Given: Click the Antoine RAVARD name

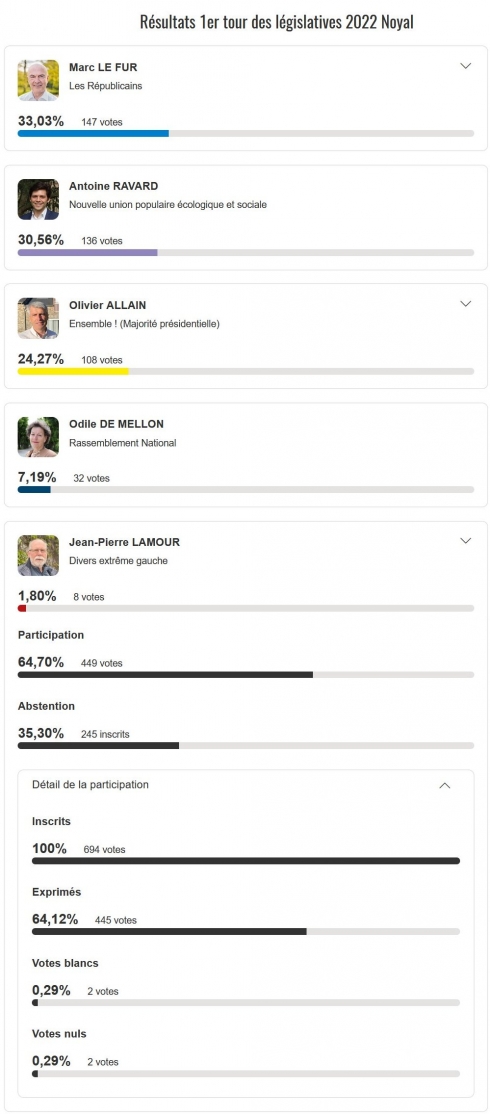Looking at the screenshot, I should (114, 186).
